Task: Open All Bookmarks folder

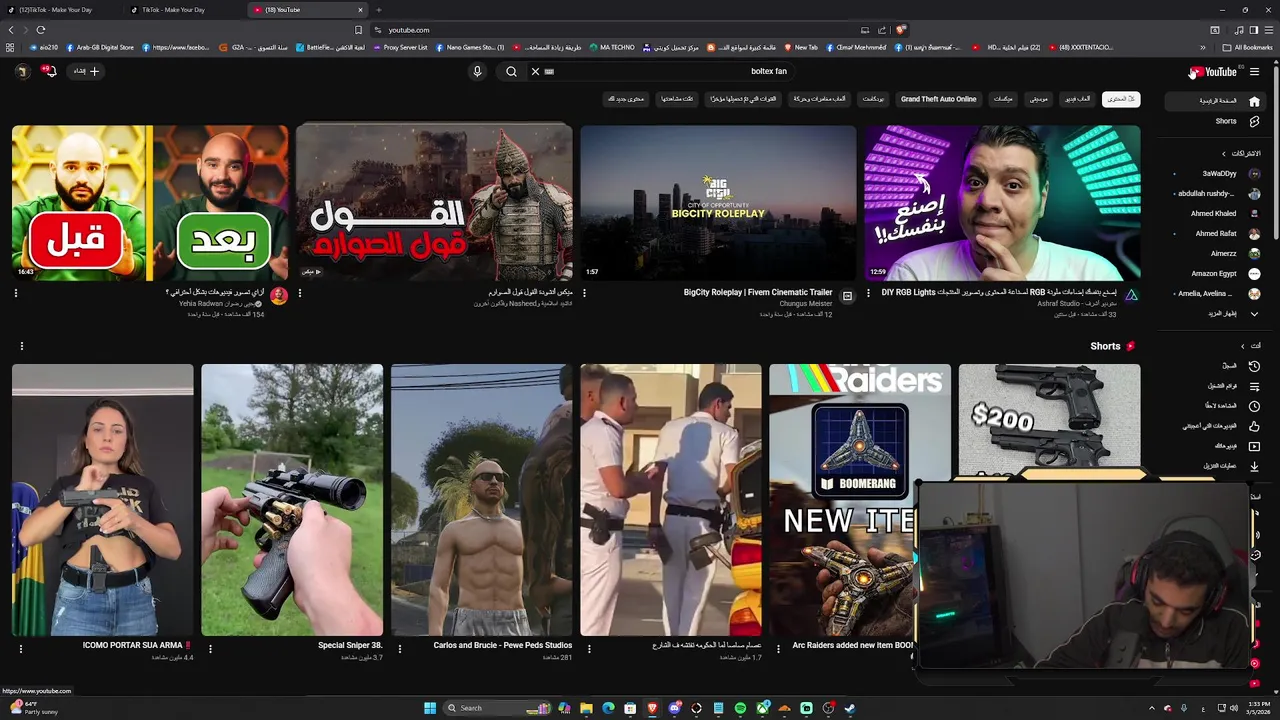Action: [1247, 47]
